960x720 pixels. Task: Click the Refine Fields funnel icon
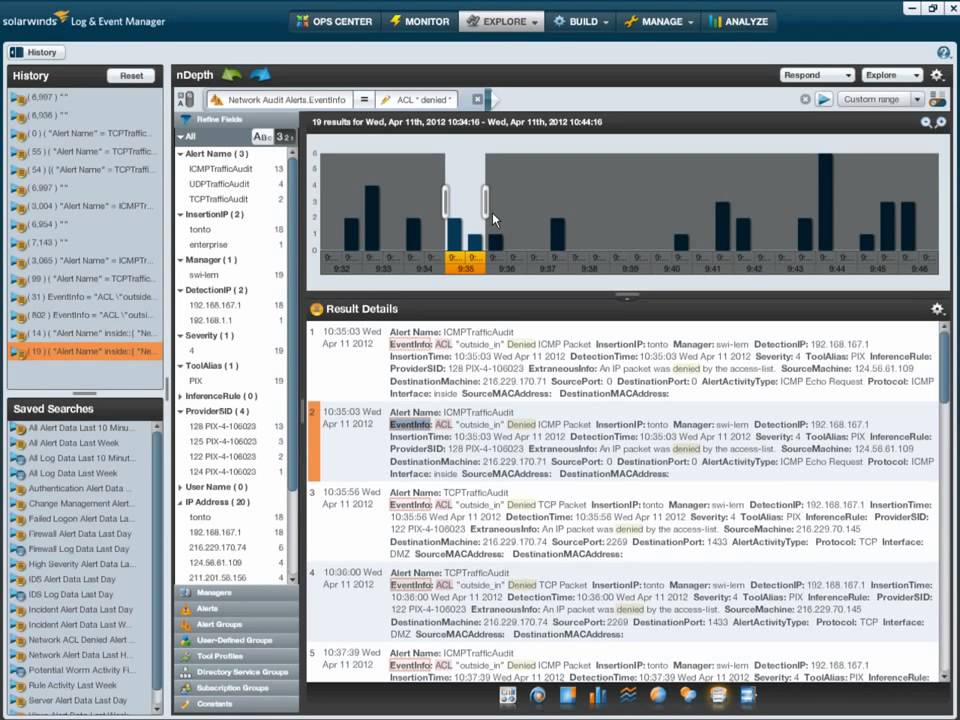(x=186, y=119)
